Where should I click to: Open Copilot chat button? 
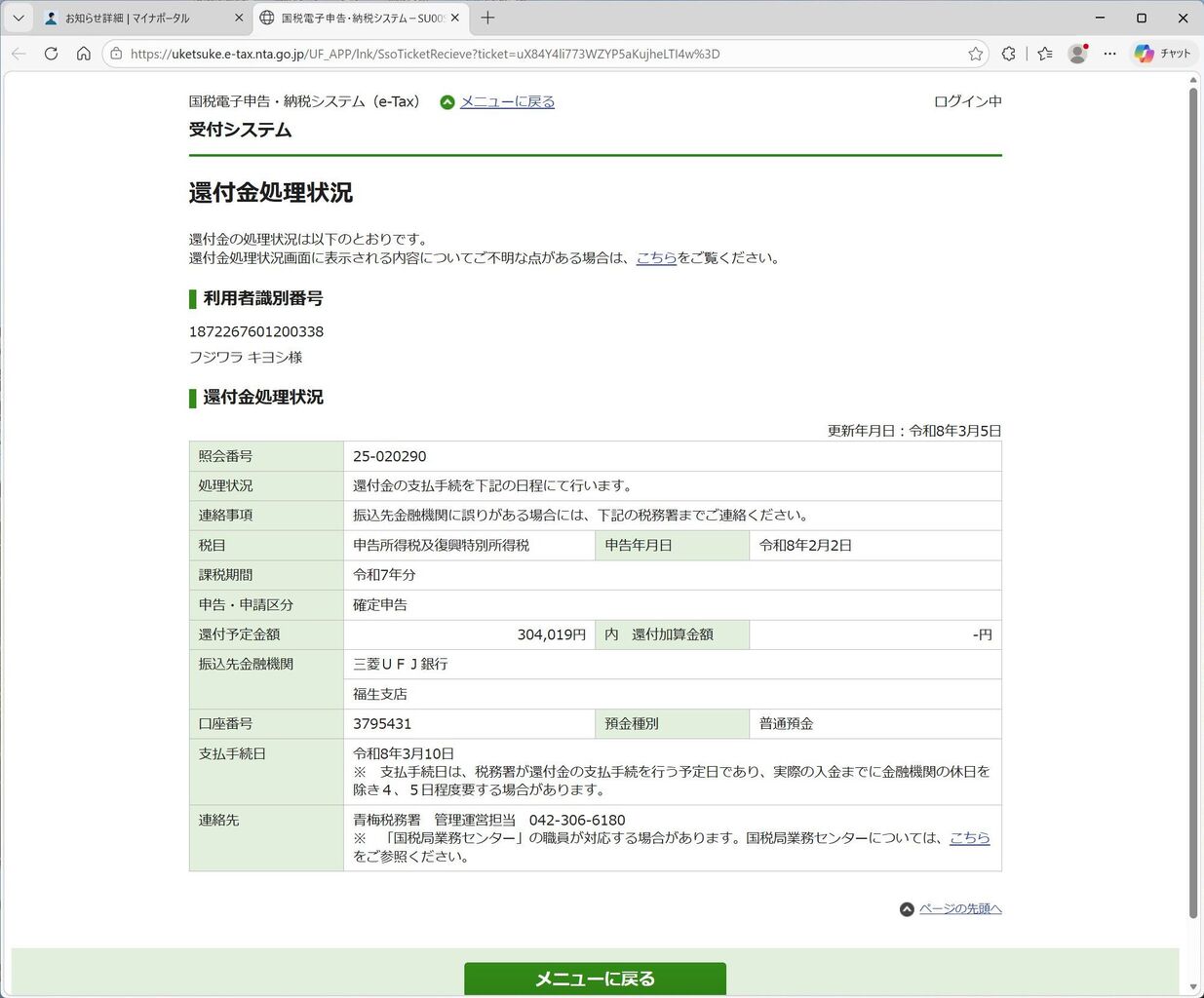[x=1163, y=54]
